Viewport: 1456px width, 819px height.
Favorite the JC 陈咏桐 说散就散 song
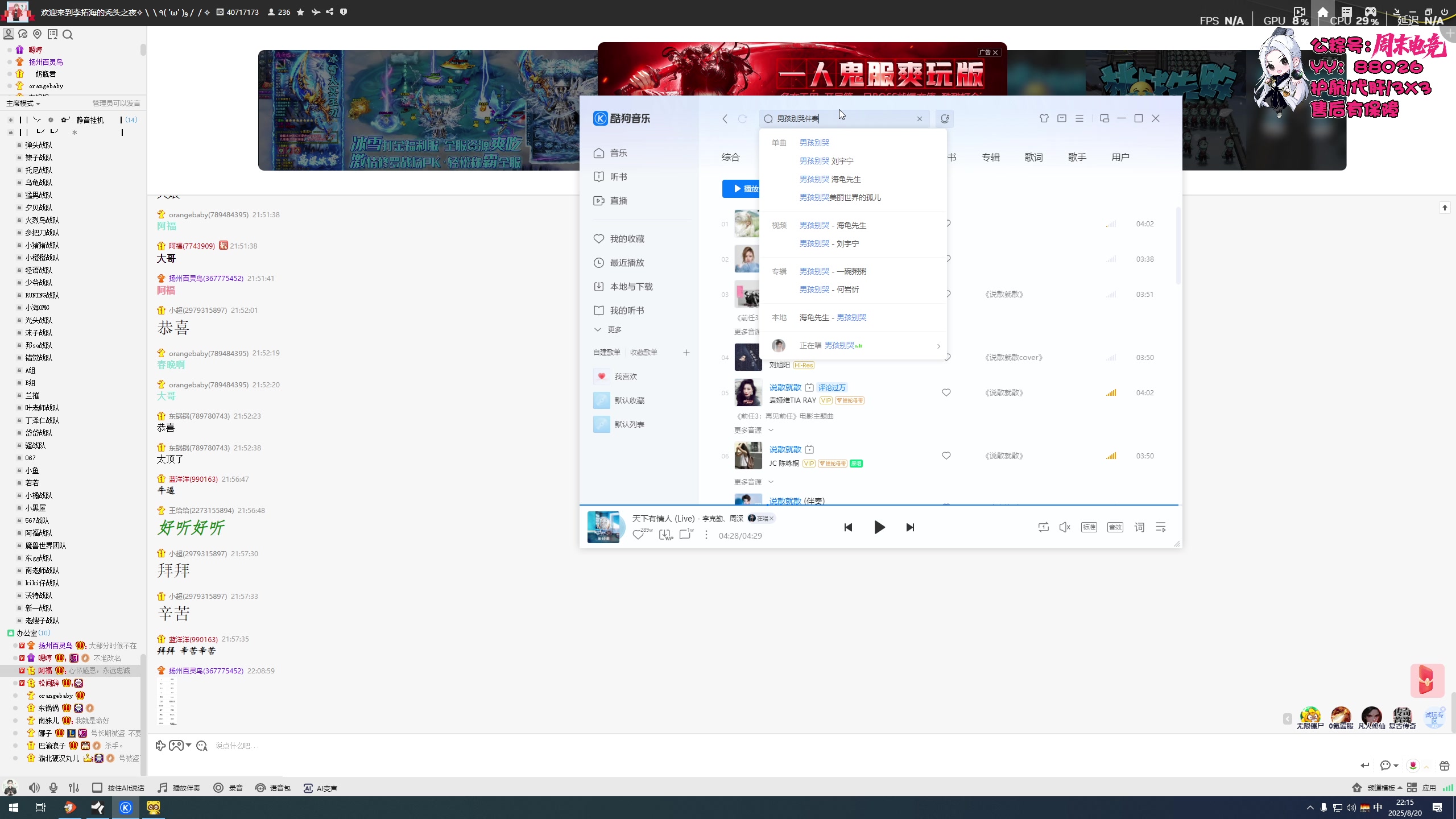pyautogui.click(x=946, y=456)
